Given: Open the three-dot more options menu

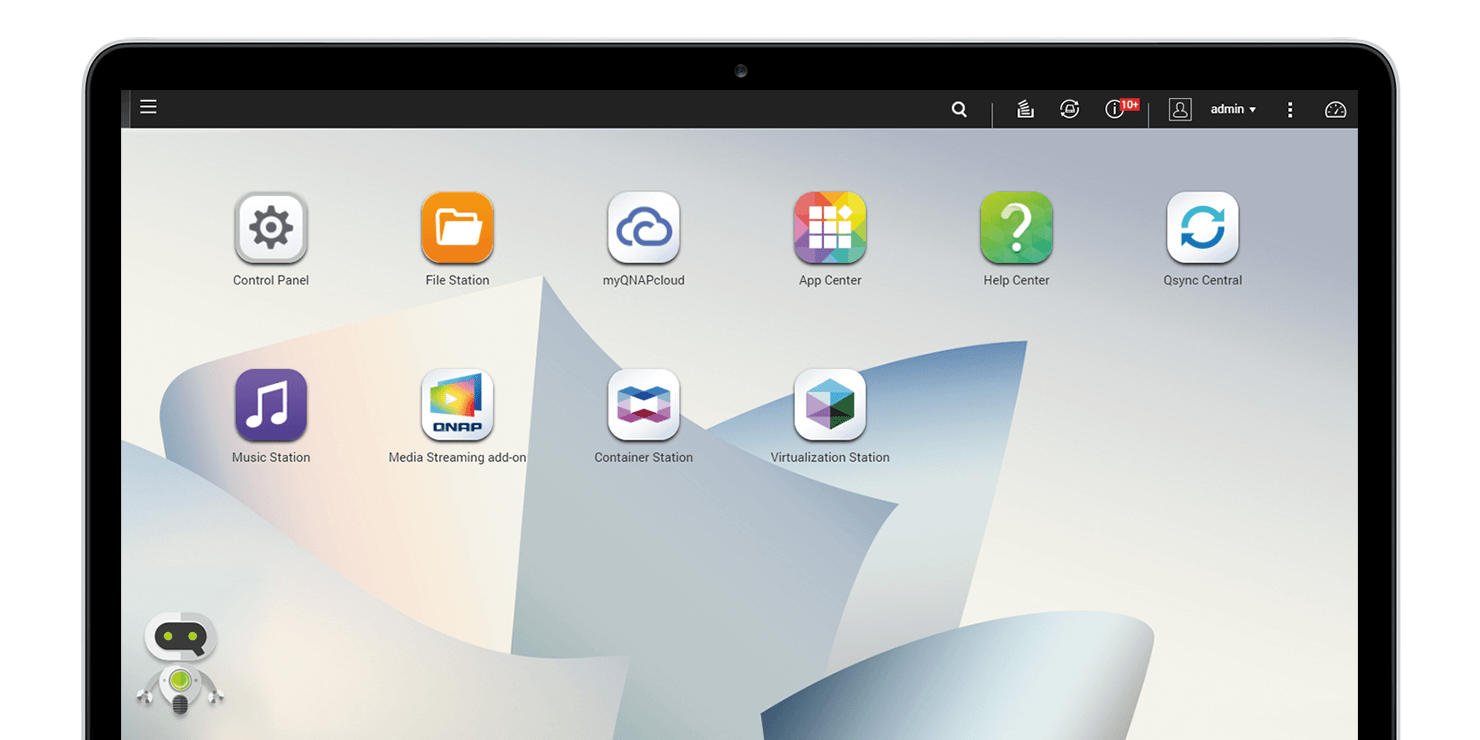Looking at the screenshot, I should pyautogui.click(x=1290, y=110).
